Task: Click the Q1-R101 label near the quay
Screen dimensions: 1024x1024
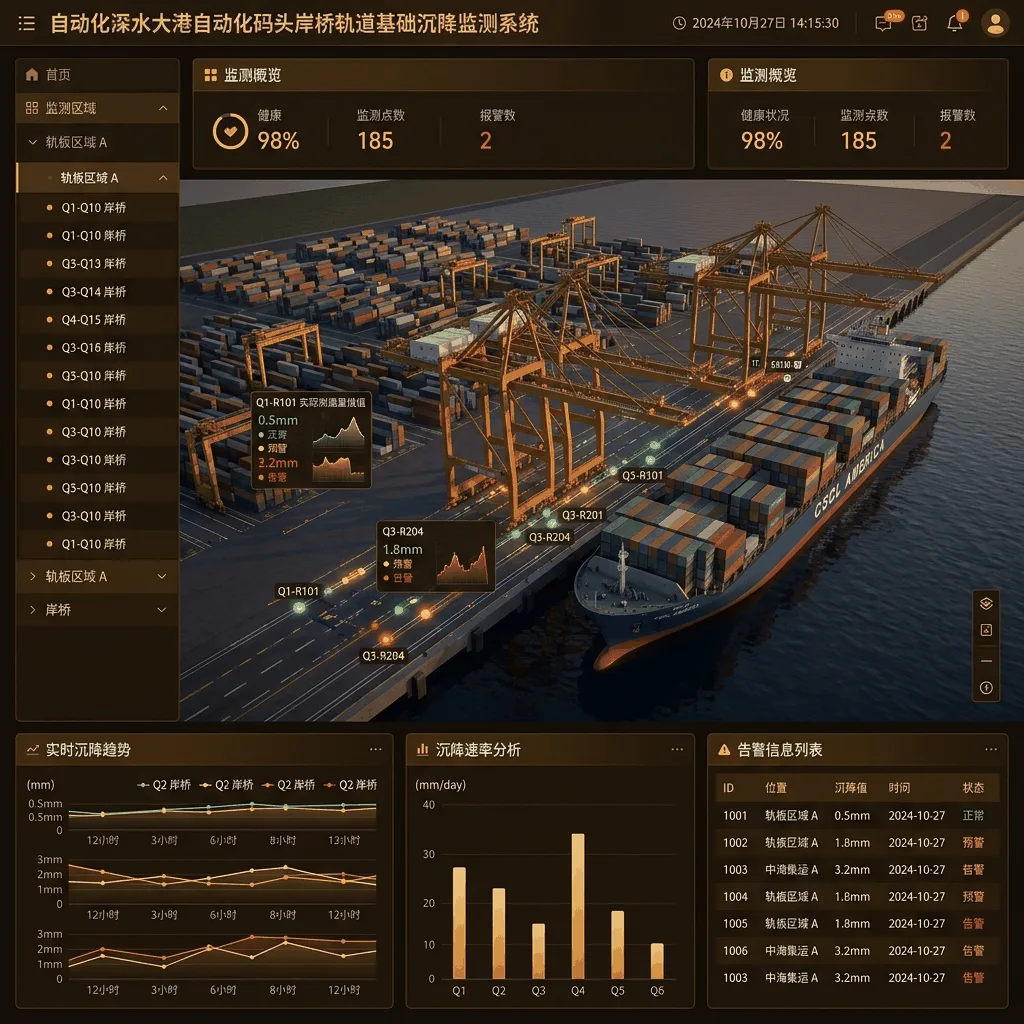Action: (x=298, y=591)
